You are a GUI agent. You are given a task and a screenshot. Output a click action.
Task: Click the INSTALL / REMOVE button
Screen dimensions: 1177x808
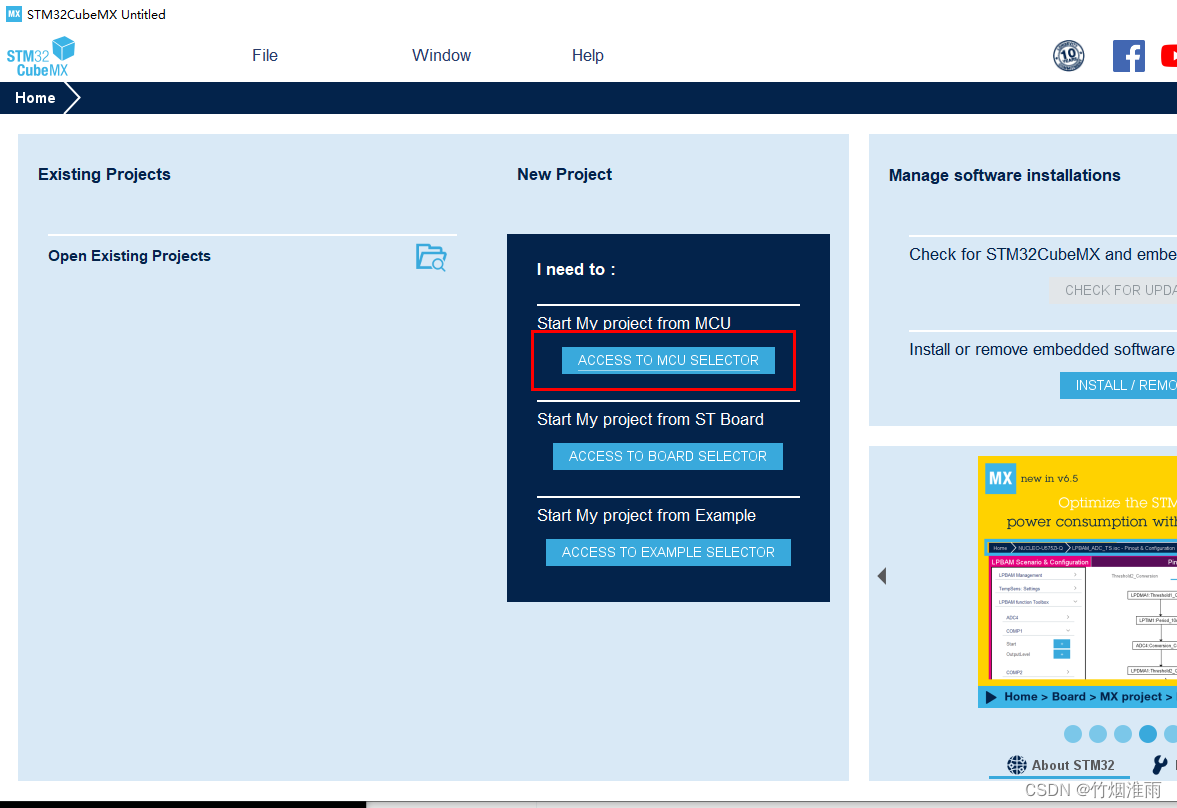coord(1118,385)
